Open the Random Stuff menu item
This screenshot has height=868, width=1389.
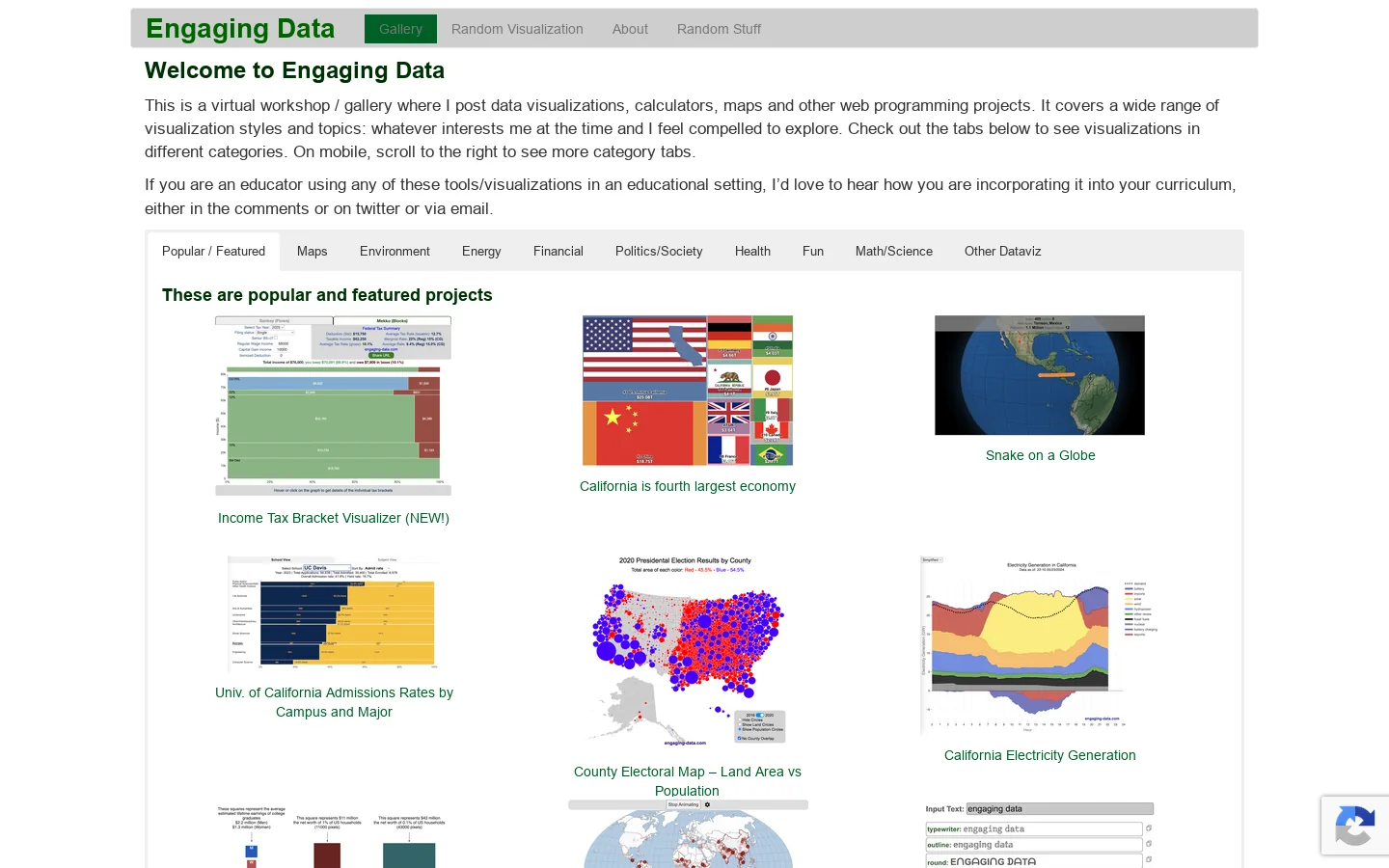719,29
